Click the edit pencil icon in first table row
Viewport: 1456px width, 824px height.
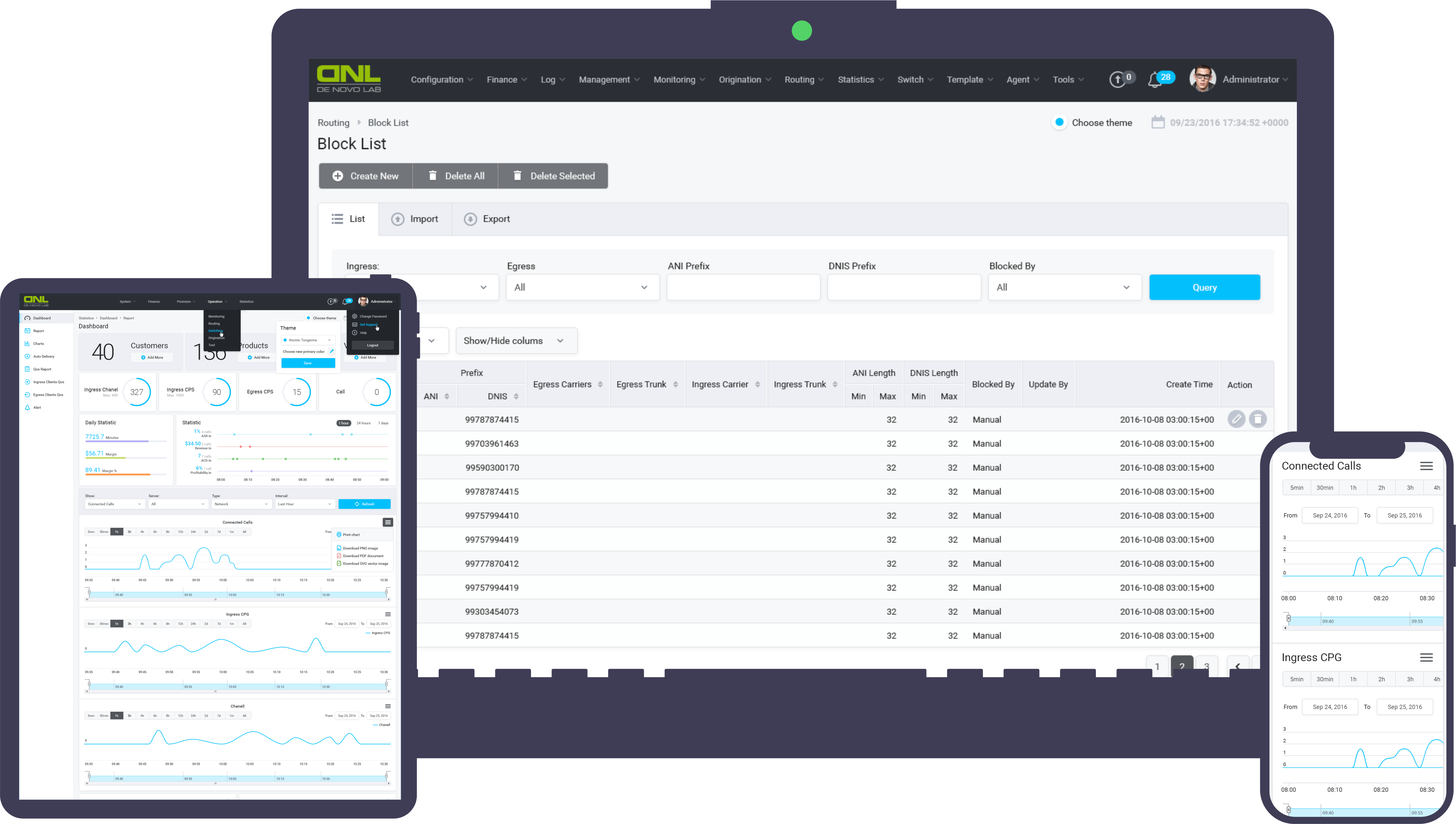pyautogui.click(x=1236, y=419)
